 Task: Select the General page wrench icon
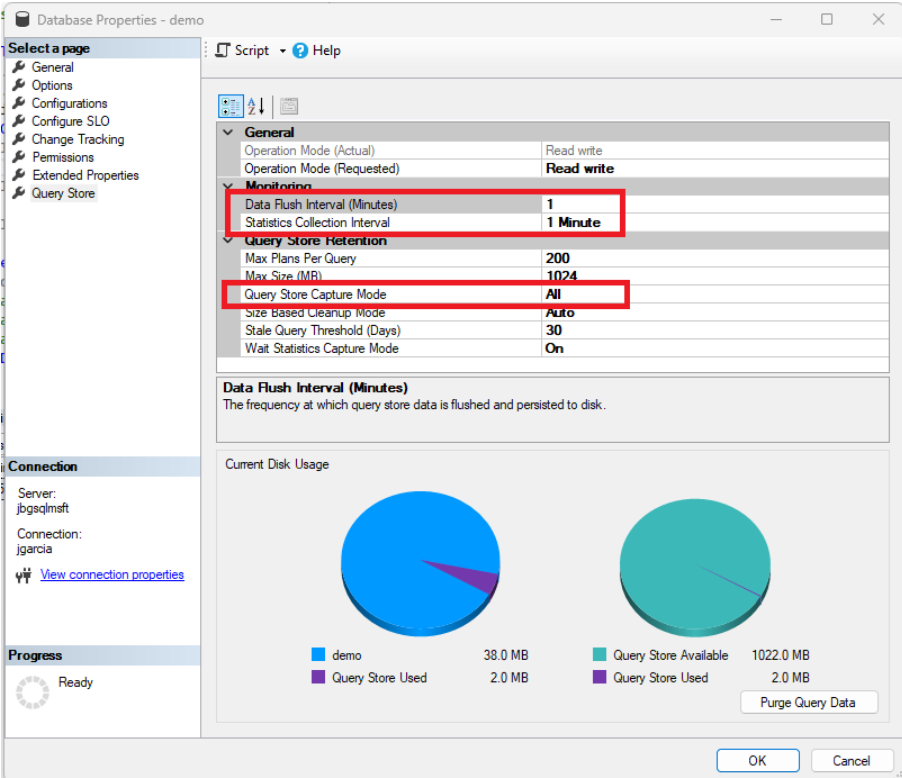[x=19, y=67]
